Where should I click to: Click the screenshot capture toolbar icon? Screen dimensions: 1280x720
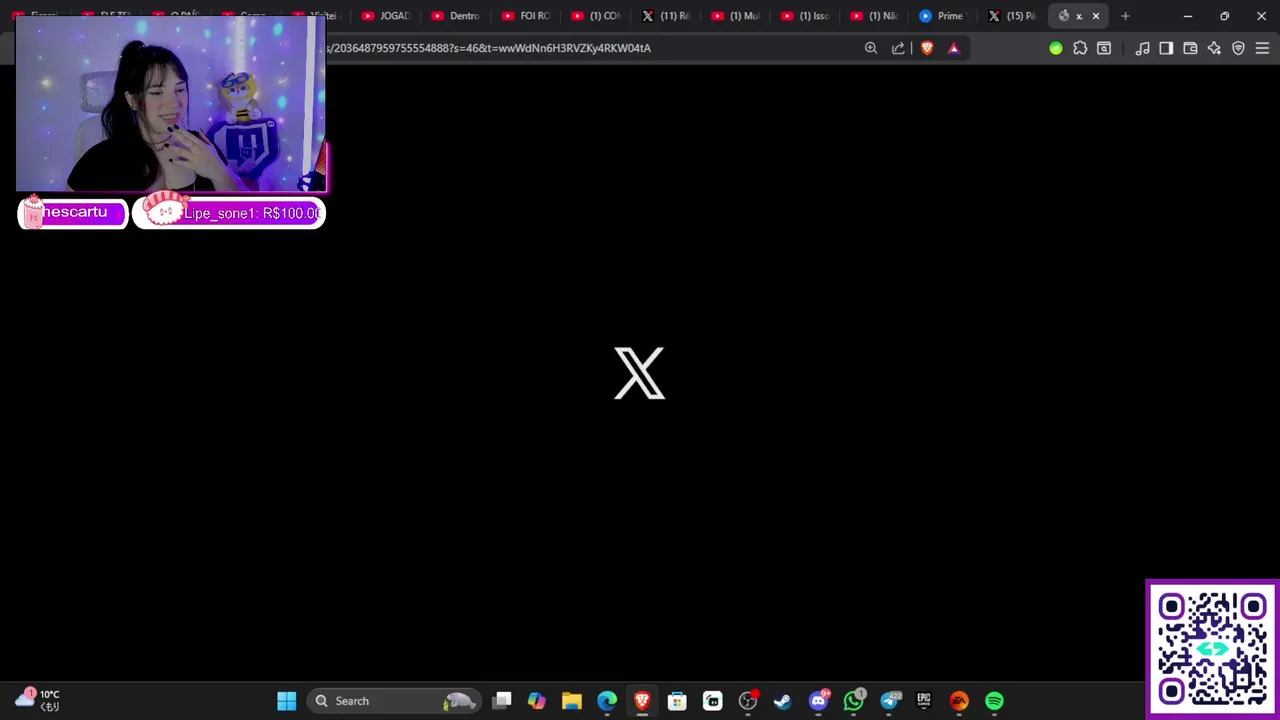coord(1104,48)
